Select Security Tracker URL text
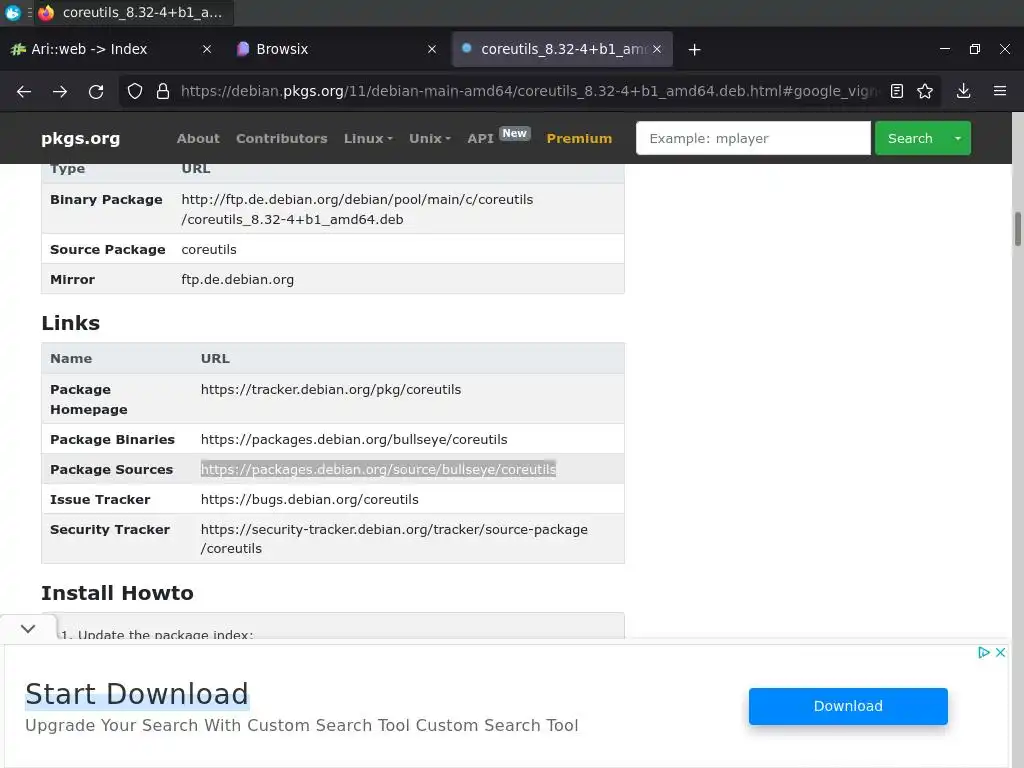 tap(394, 539)
